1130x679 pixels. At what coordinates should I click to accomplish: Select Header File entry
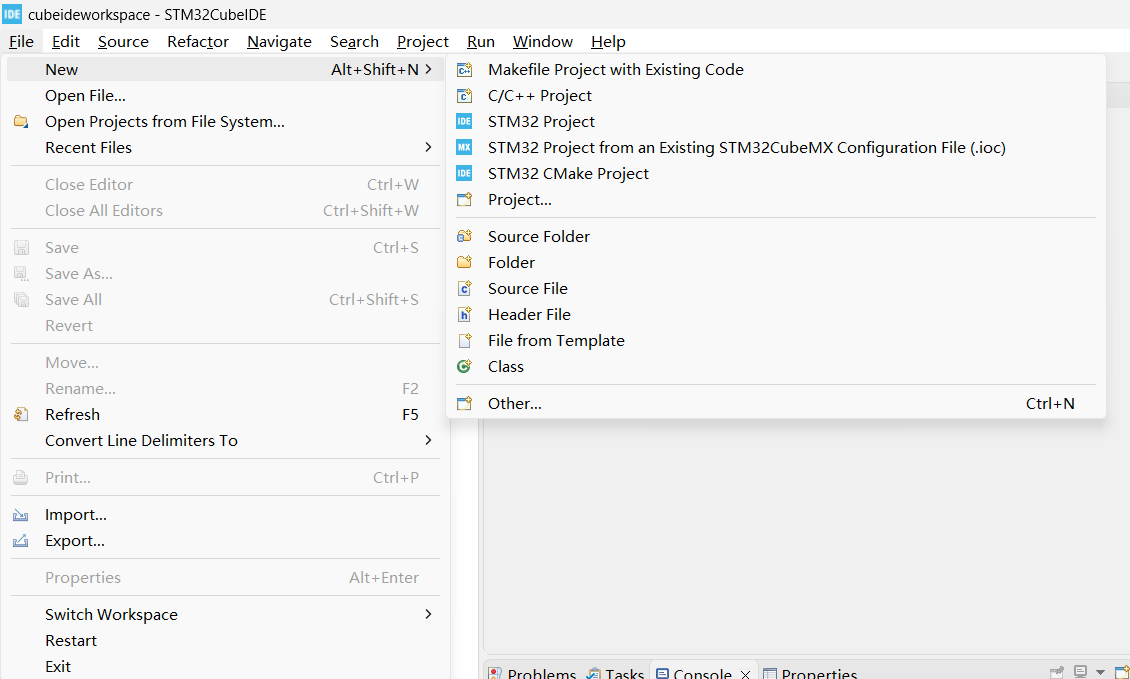pyautogui.click(x=775, y=314)
